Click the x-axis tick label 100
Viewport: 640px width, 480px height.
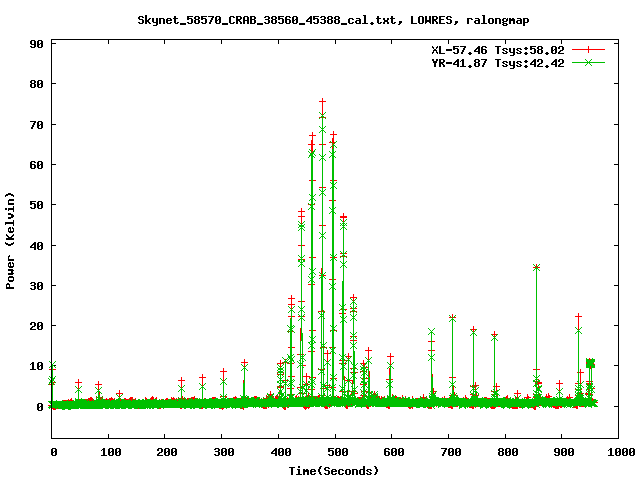point(110,452)
